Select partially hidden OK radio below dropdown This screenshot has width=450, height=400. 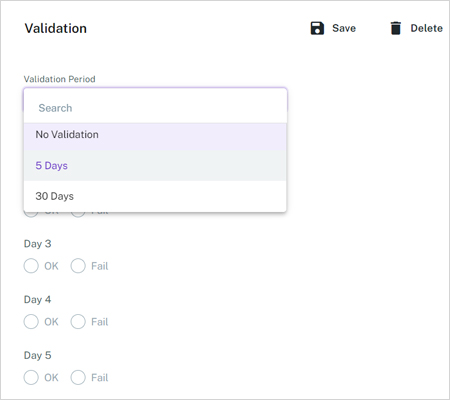[31, 214]
